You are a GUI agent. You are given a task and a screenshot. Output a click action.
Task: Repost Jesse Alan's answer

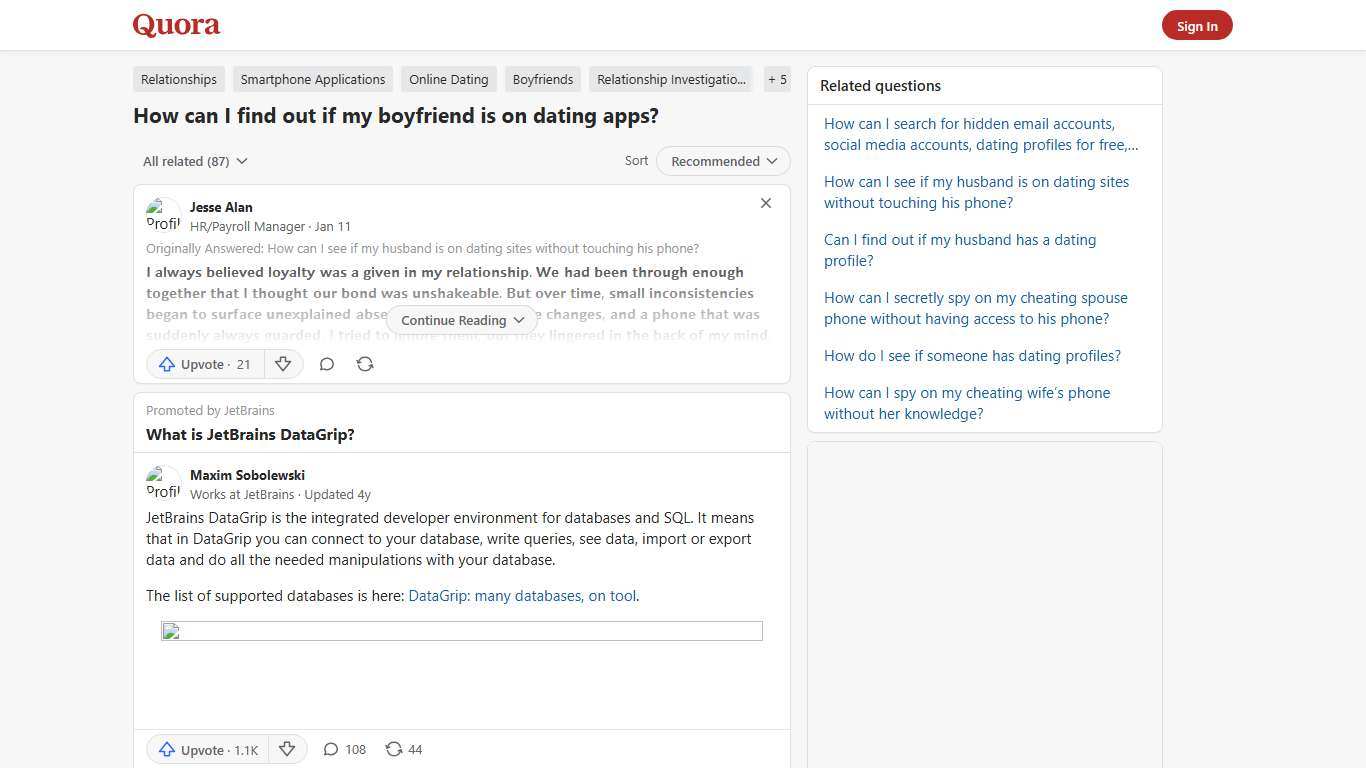pyautogui.click(x=365, y=364)
